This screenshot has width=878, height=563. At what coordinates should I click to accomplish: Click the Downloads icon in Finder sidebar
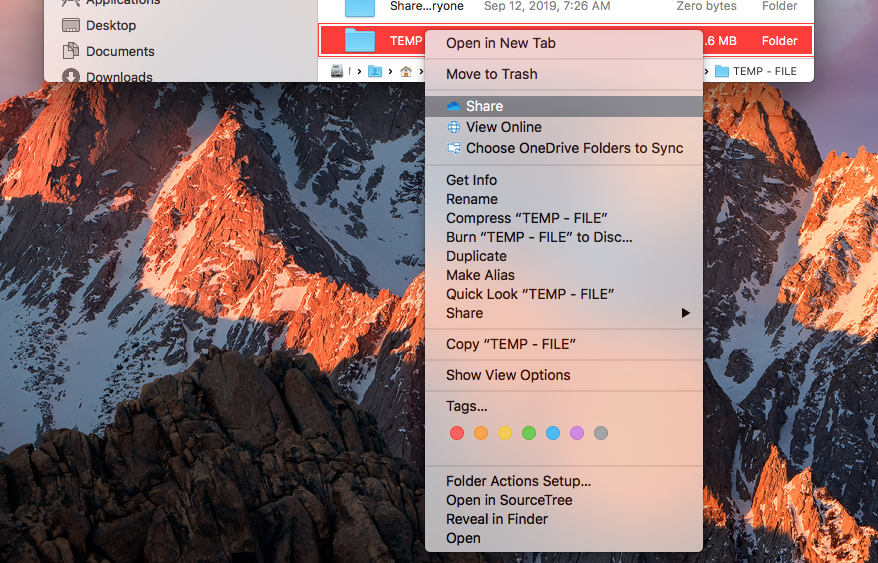(71, 76)
